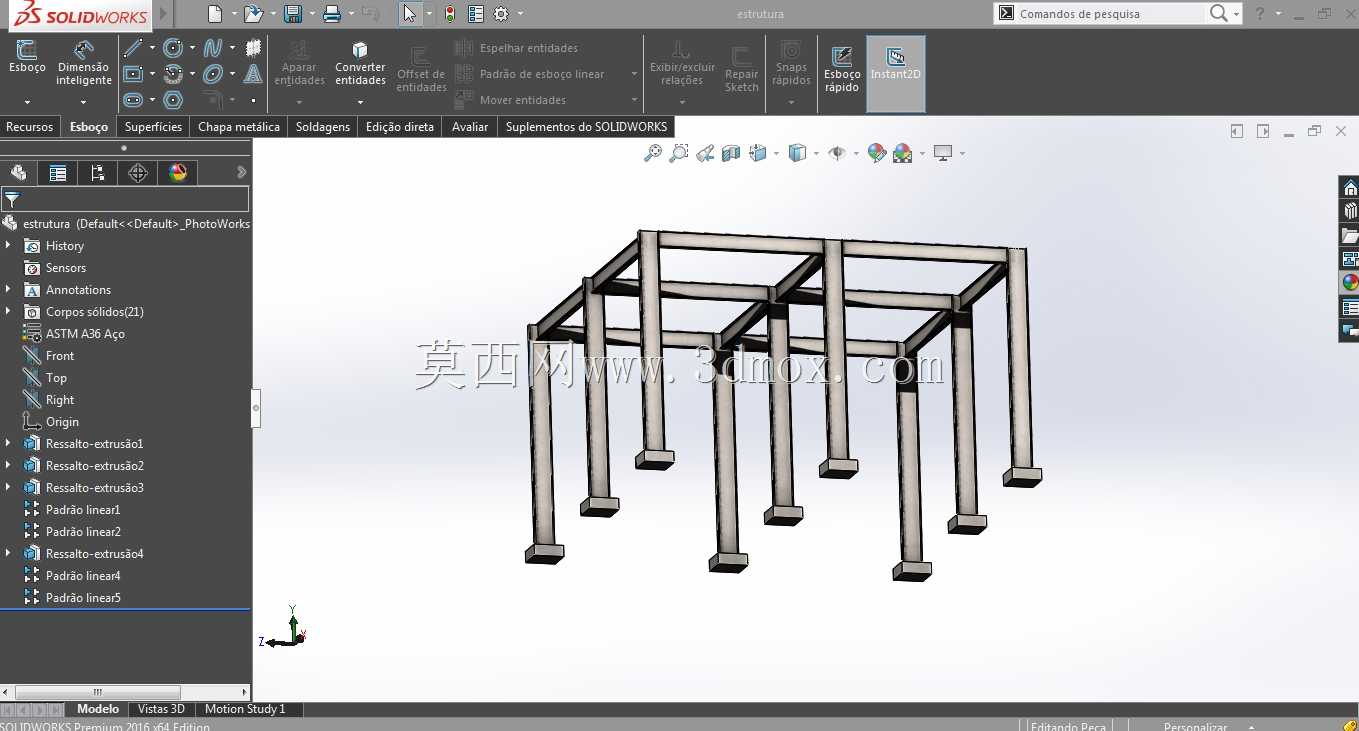
Task: Expand the History tree node
Action: [x=8, y=246]
